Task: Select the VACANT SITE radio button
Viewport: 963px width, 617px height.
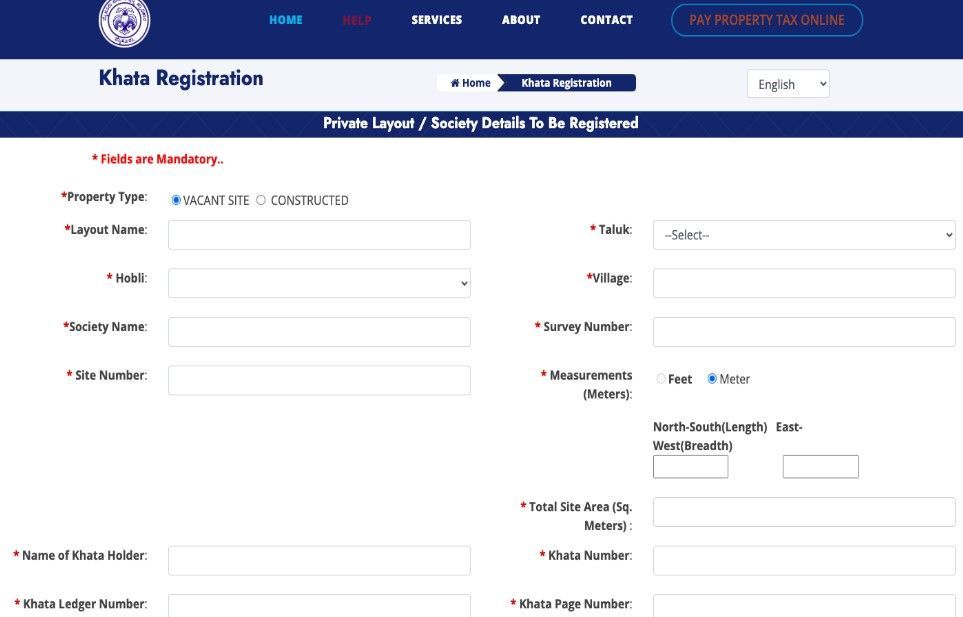Action: point(177,200)
